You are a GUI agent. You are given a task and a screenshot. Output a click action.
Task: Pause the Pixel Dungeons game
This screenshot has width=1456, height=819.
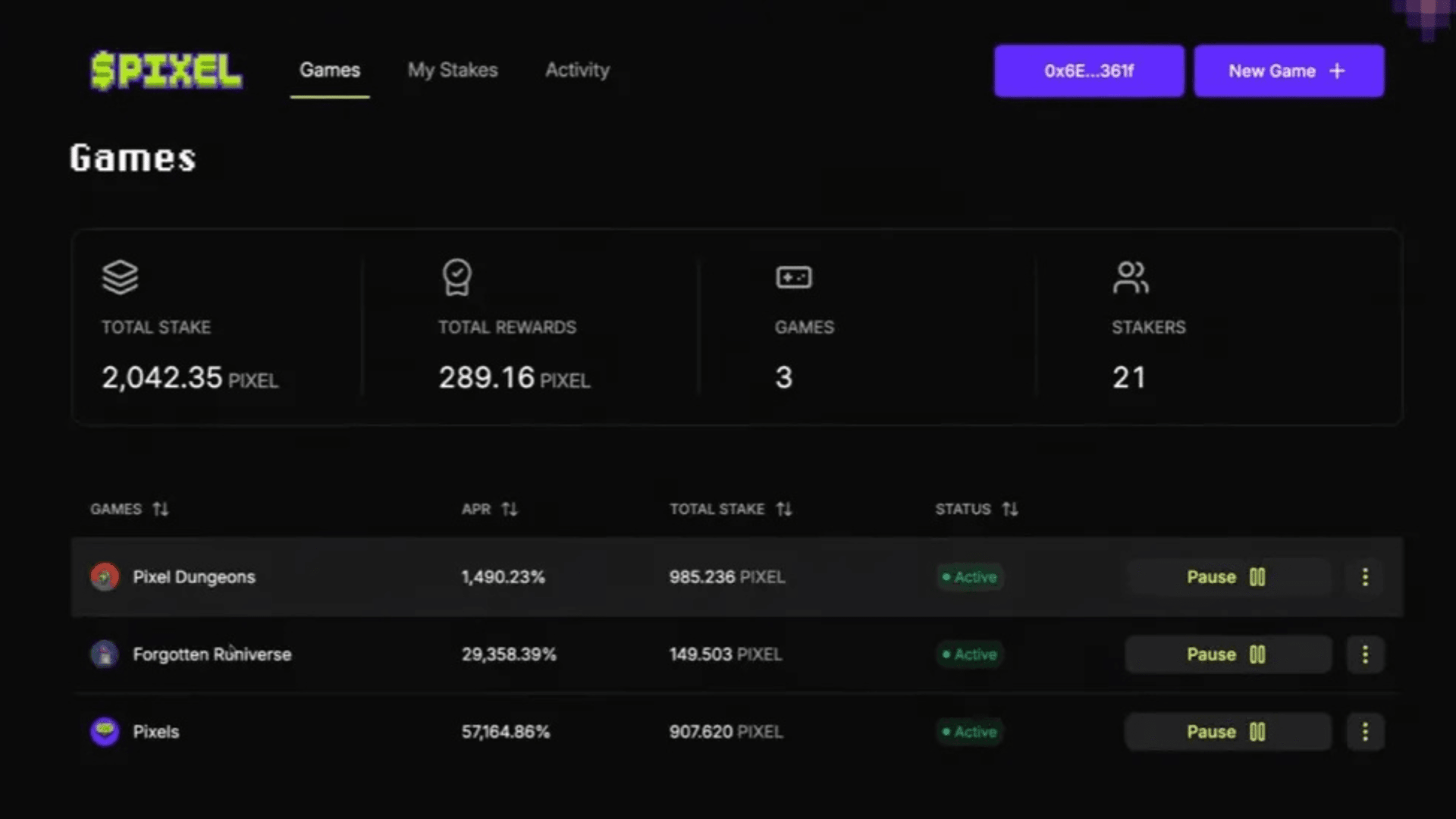pos(1227,577)
